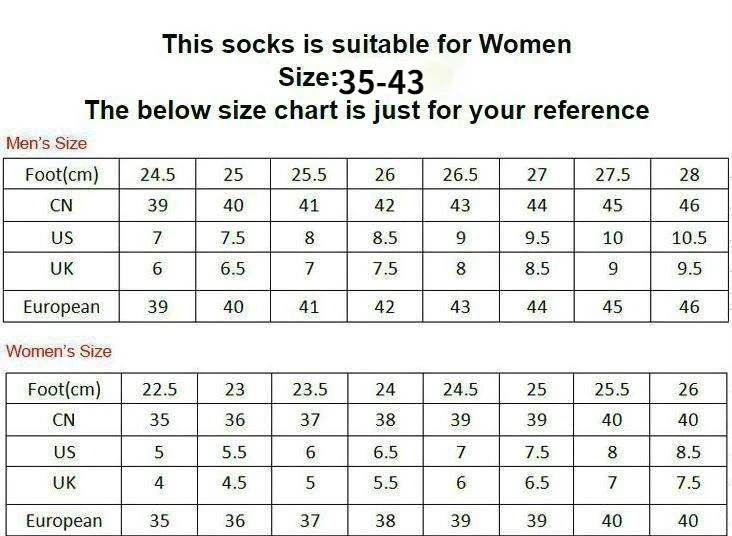Click the "suitable for Women" title line
Image resolution: width=732 pixels, height=536 pixels.
pyautogui.click(x=366, y=44)
